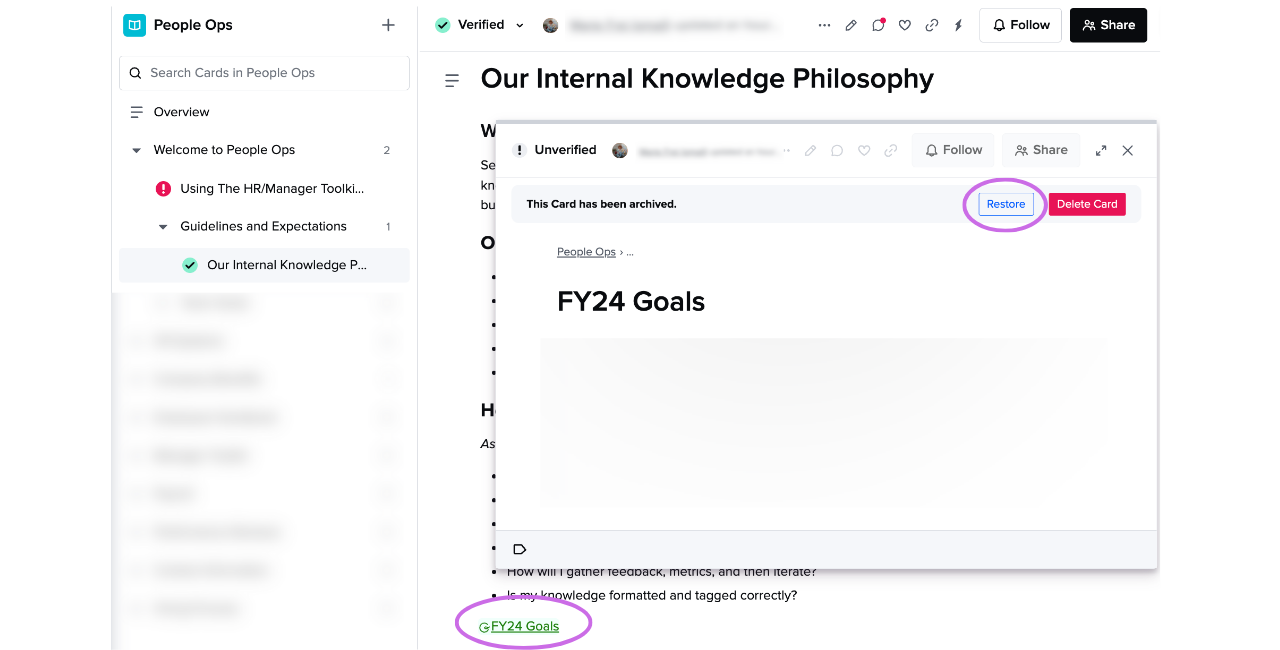Image resolution: width=1280 pixels, height=650 pixels.
Task: Open comments icon with red notification dot
Action: click(878, 25)
